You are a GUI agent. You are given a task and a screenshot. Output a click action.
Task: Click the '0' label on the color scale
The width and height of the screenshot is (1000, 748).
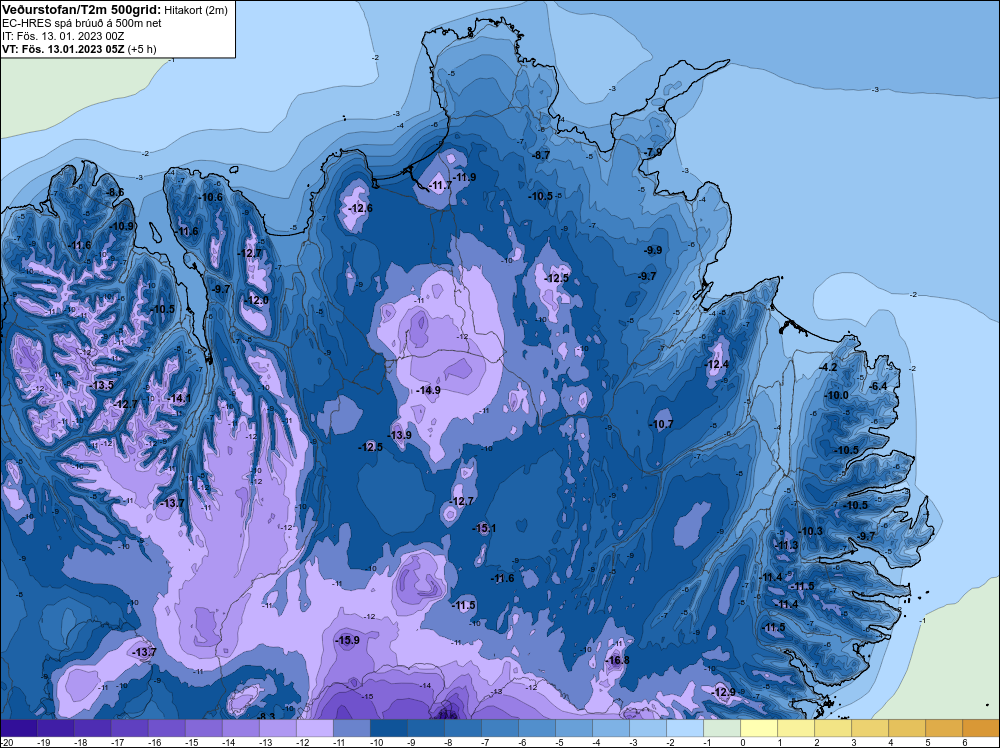(x=743, y=742)
